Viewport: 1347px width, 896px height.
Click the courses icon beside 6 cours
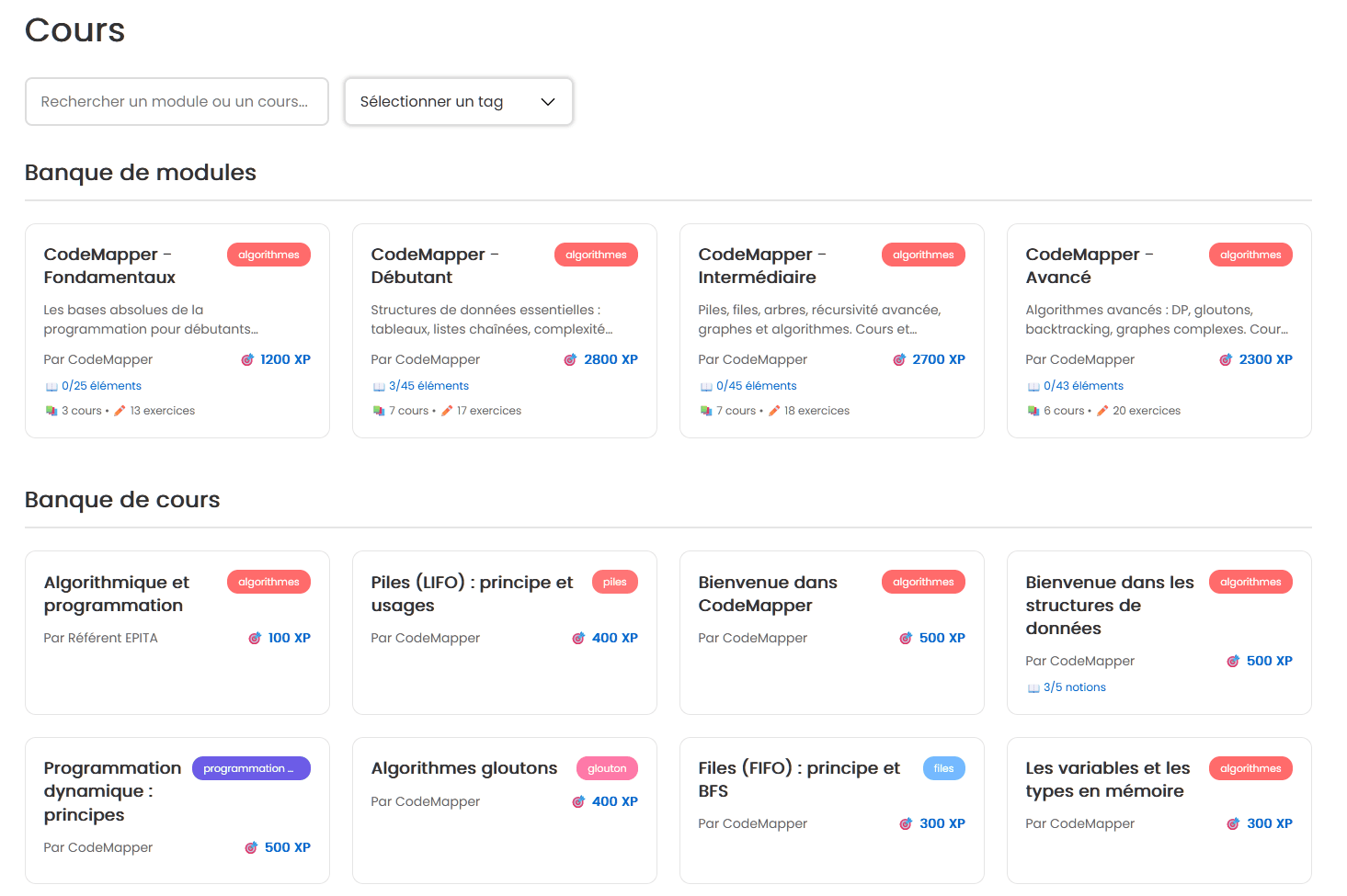pos(1033,411)
